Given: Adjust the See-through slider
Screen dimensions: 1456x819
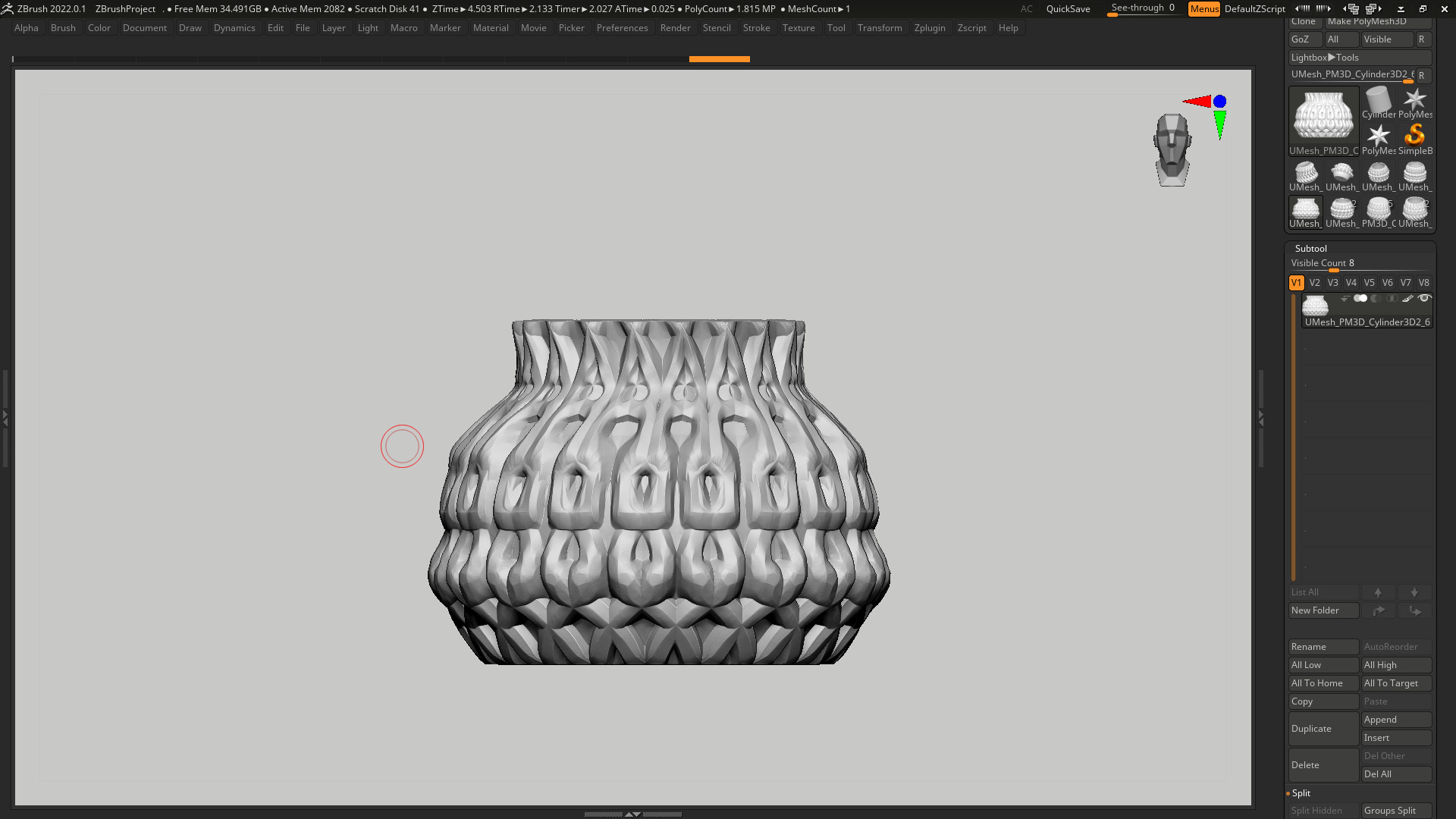Looking at the screenshot, I should pos(1143,8).
